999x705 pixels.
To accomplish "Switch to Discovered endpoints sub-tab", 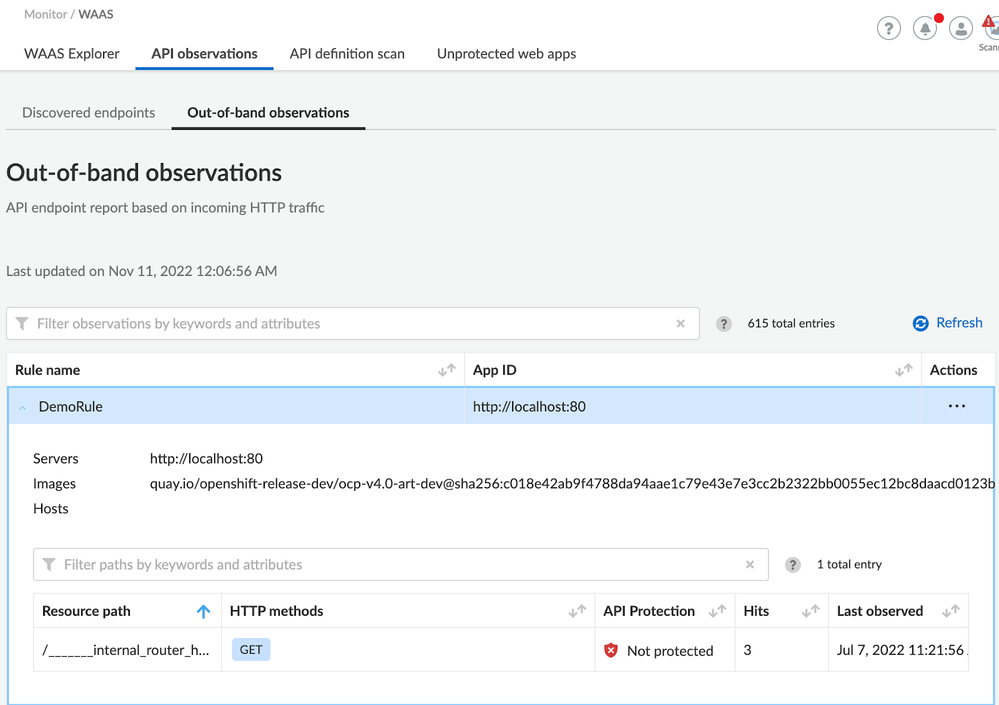I will point(89,113).
